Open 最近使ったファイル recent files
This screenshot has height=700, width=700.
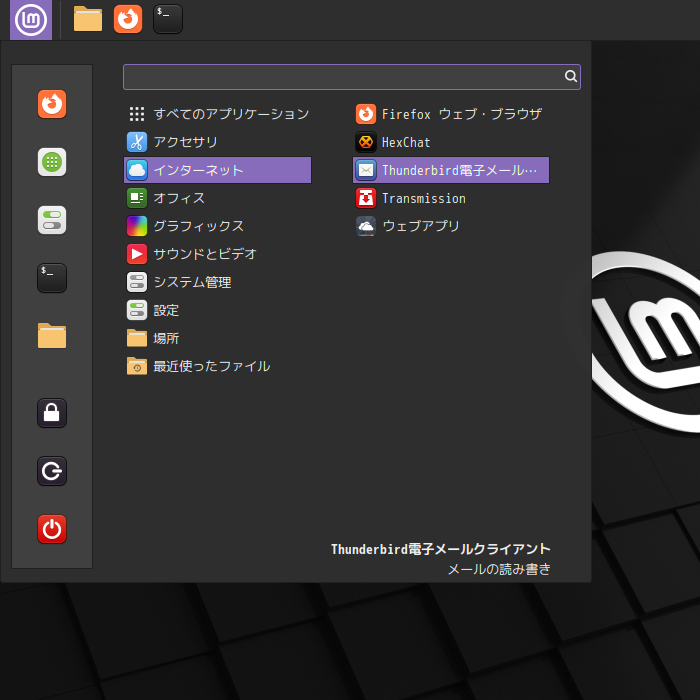pyautogui.click(x=217, y=367)
